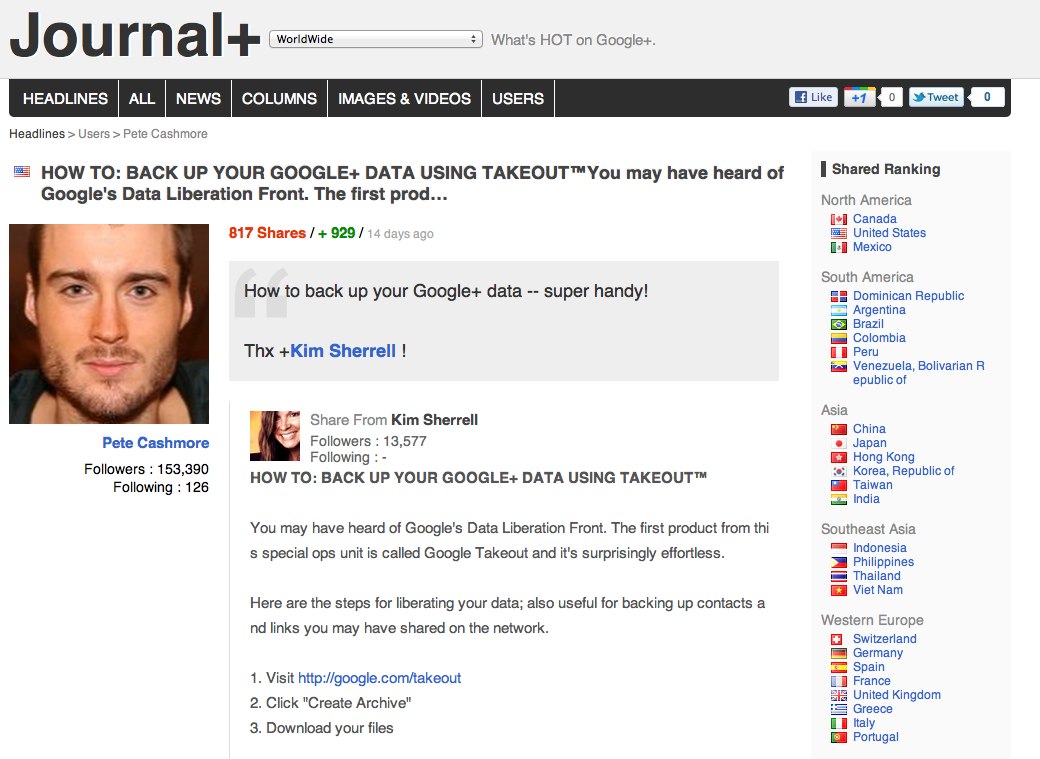
Task: Open the google.com/takeout link
Action: (379, 678)
